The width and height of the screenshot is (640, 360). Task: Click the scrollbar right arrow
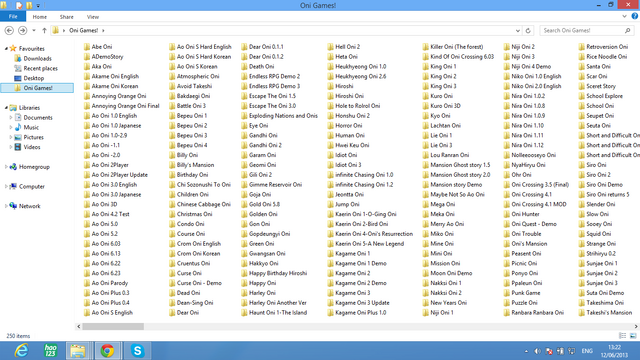[x=636, y=327]
